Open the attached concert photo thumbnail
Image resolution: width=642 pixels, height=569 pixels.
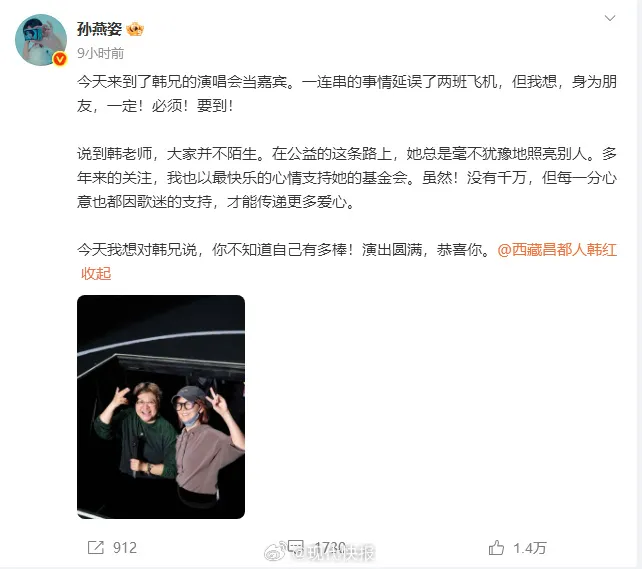[161, 407]
